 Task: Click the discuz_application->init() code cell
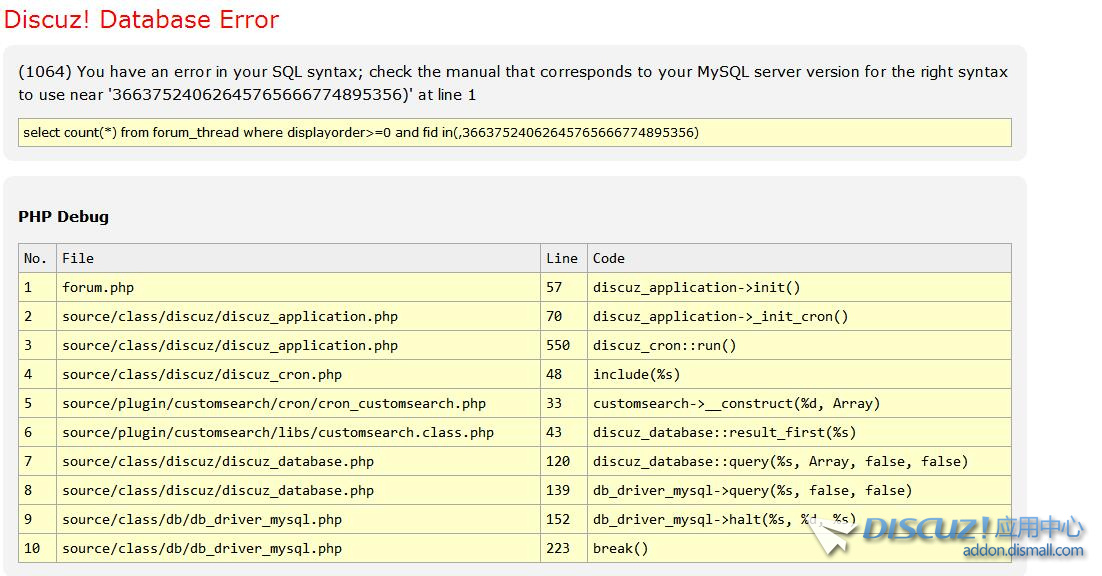coord(696,287)
